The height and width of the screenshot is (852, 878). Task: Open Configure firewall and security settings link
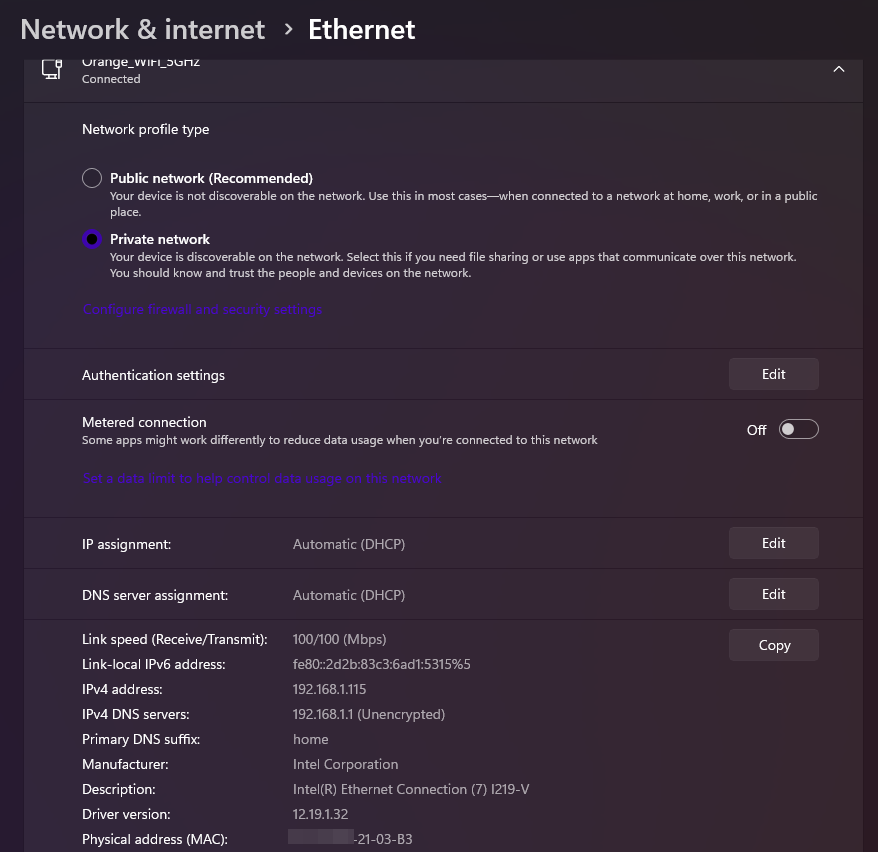[202, 310]
